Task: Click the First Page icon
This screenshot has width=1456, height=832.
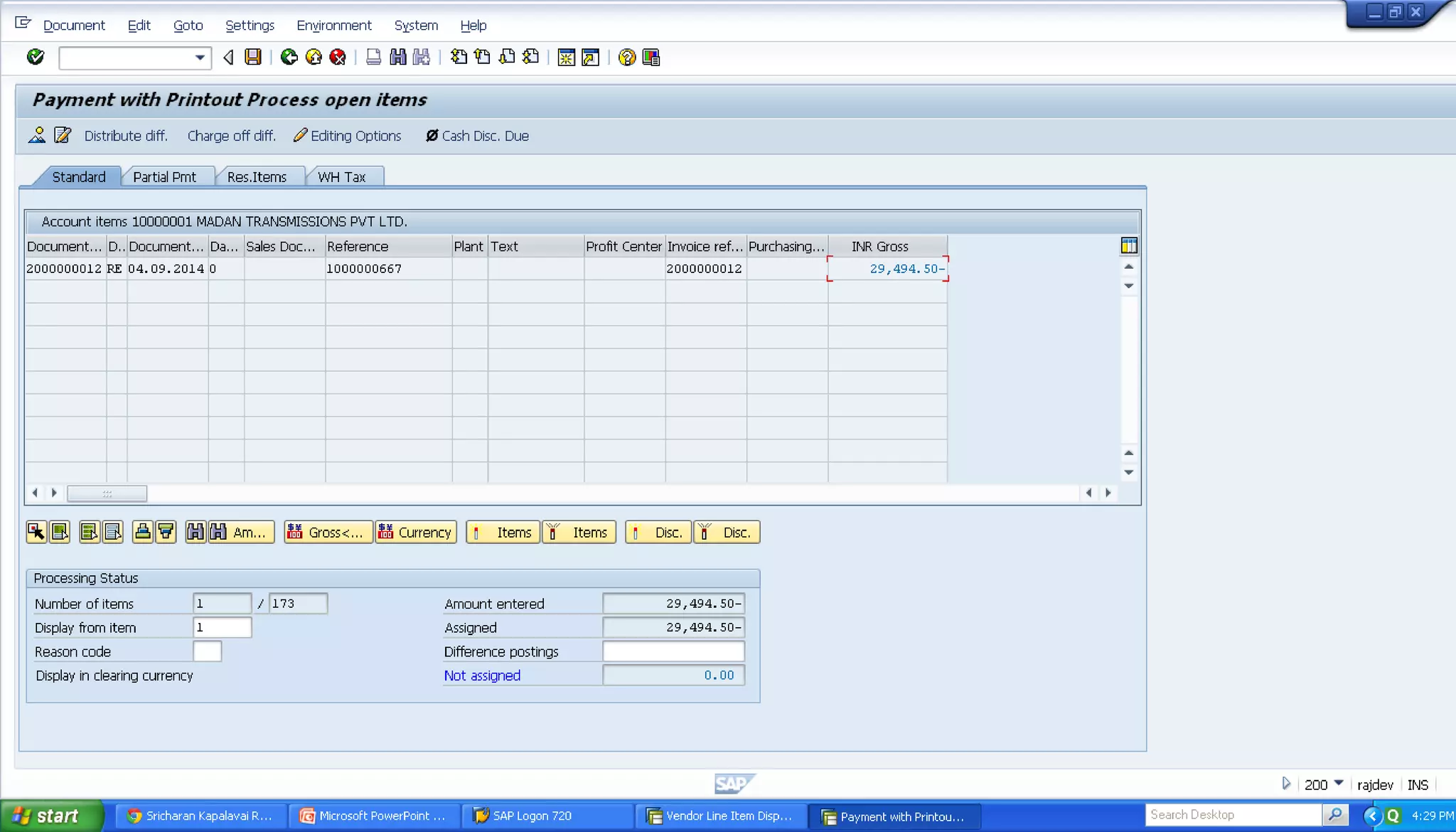Action: coord(459,57)
